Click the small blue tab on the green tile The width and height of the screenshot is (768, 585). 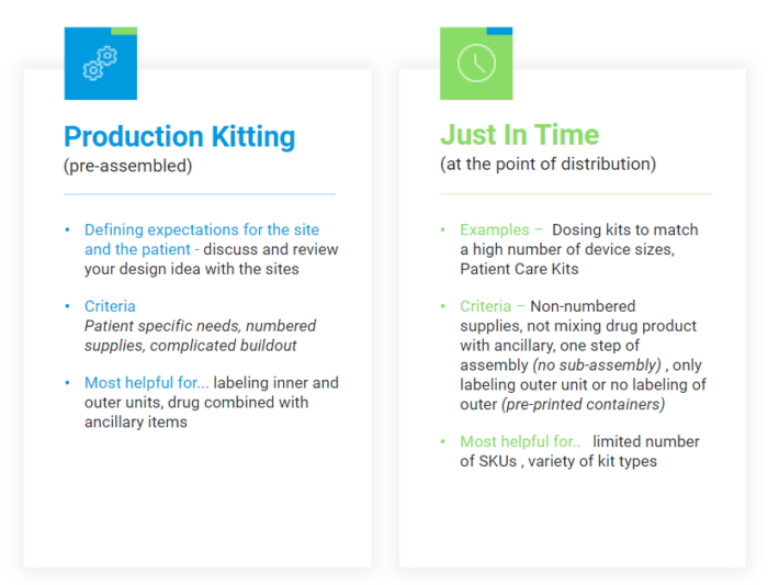(x=500, y=31)
